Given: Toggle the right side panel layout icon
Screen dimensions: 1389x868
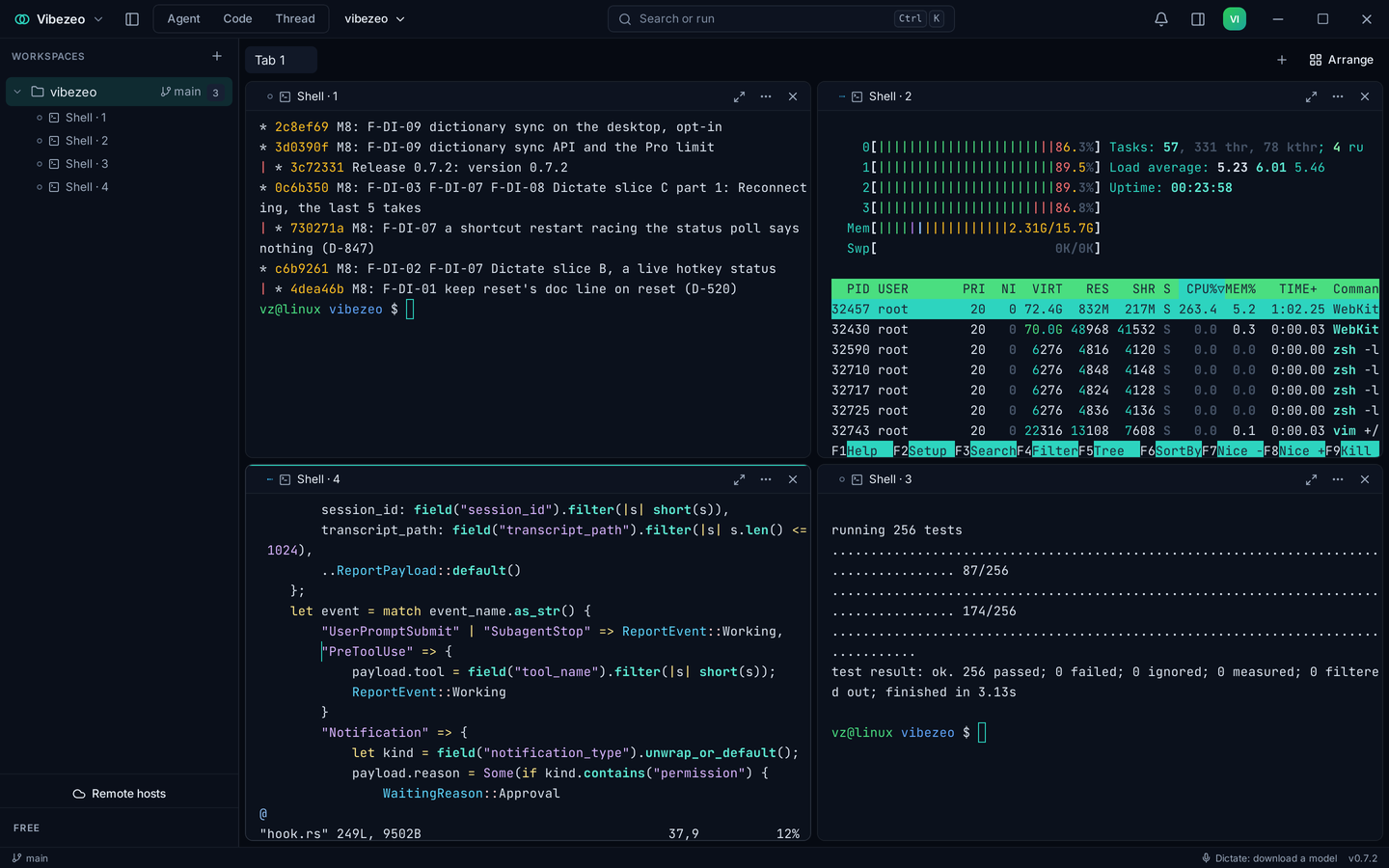Looking at the screenshot, I should (1198, 19).
